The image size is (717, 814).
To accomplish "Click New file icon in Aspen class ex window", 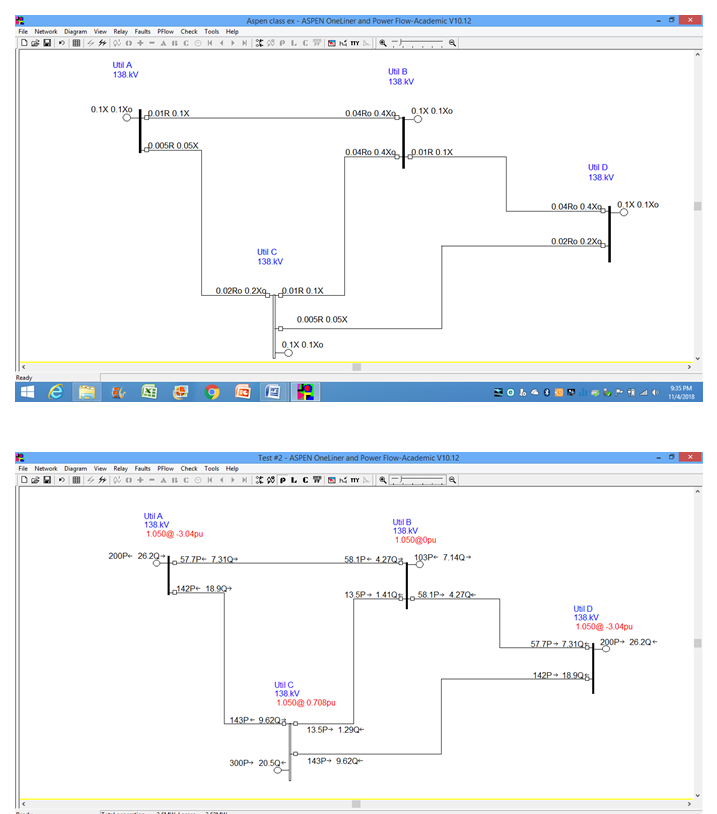I will [24, 43].
